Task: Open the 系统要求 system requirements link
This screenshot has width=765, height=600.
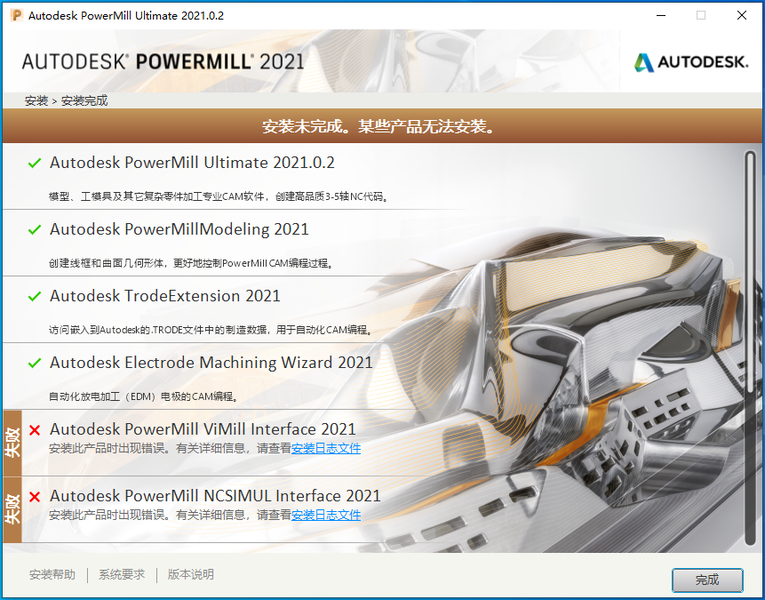Action: click(122, 575)
